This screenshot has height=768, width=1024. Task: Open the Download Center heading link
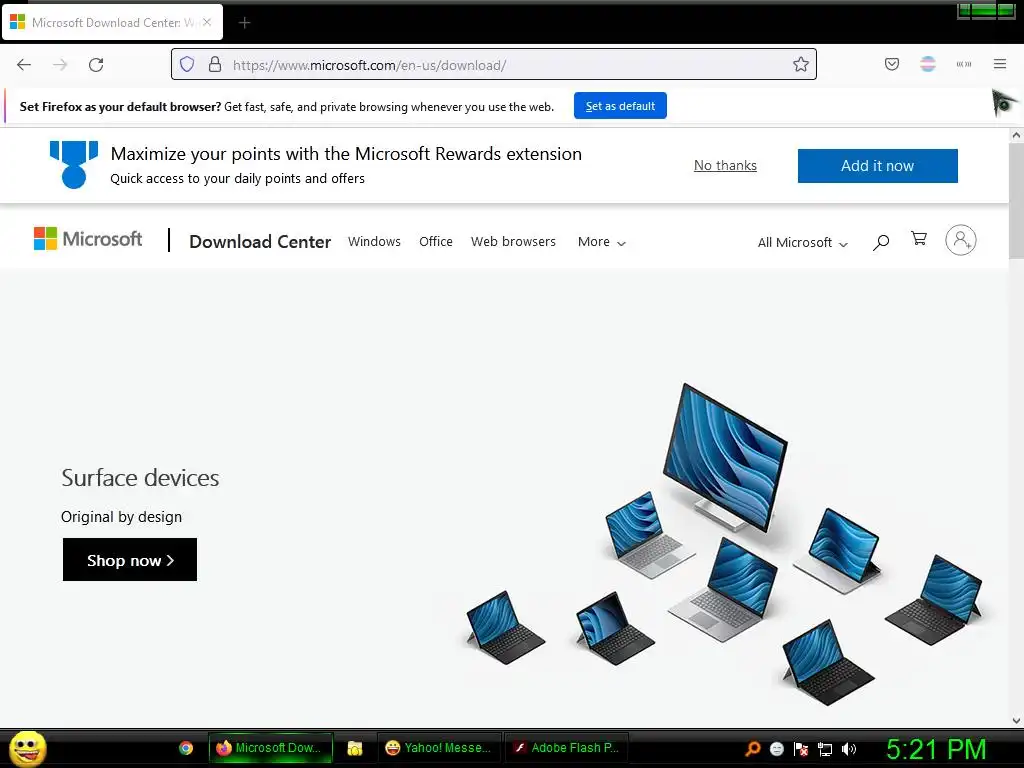click(x=260, y=242)
